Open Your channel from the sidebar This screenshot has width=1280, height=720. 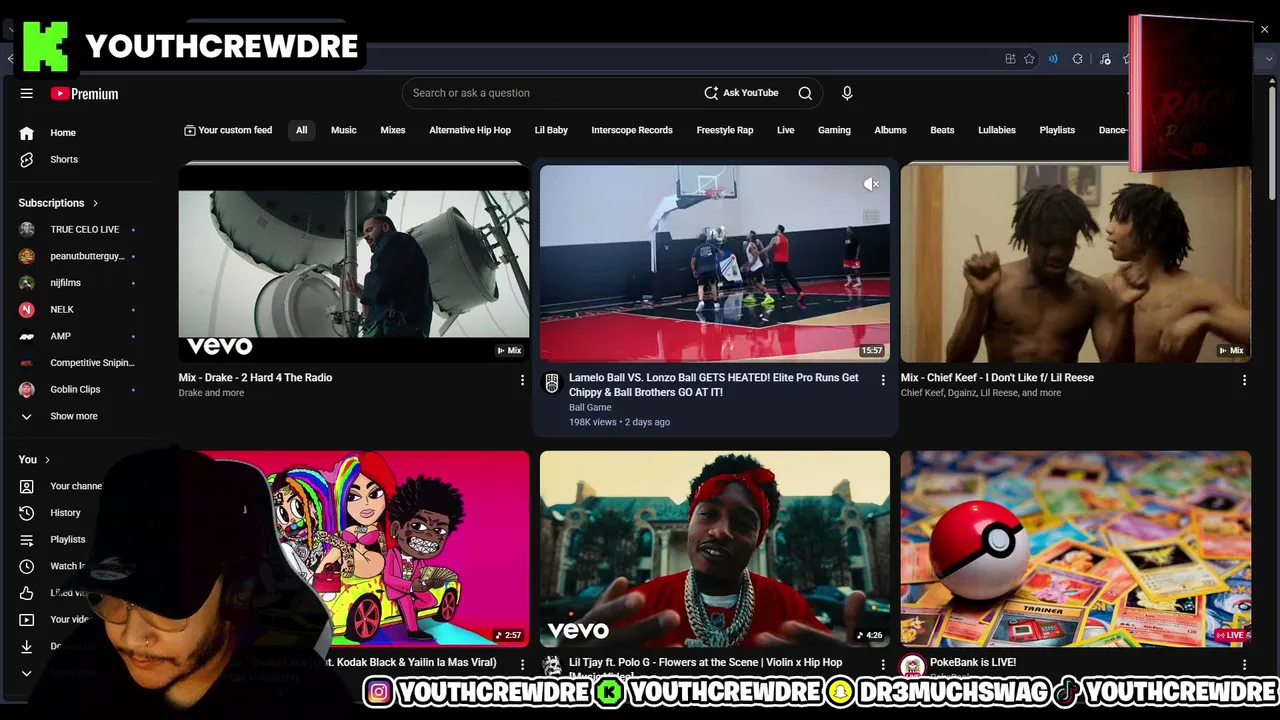[77, 486]
